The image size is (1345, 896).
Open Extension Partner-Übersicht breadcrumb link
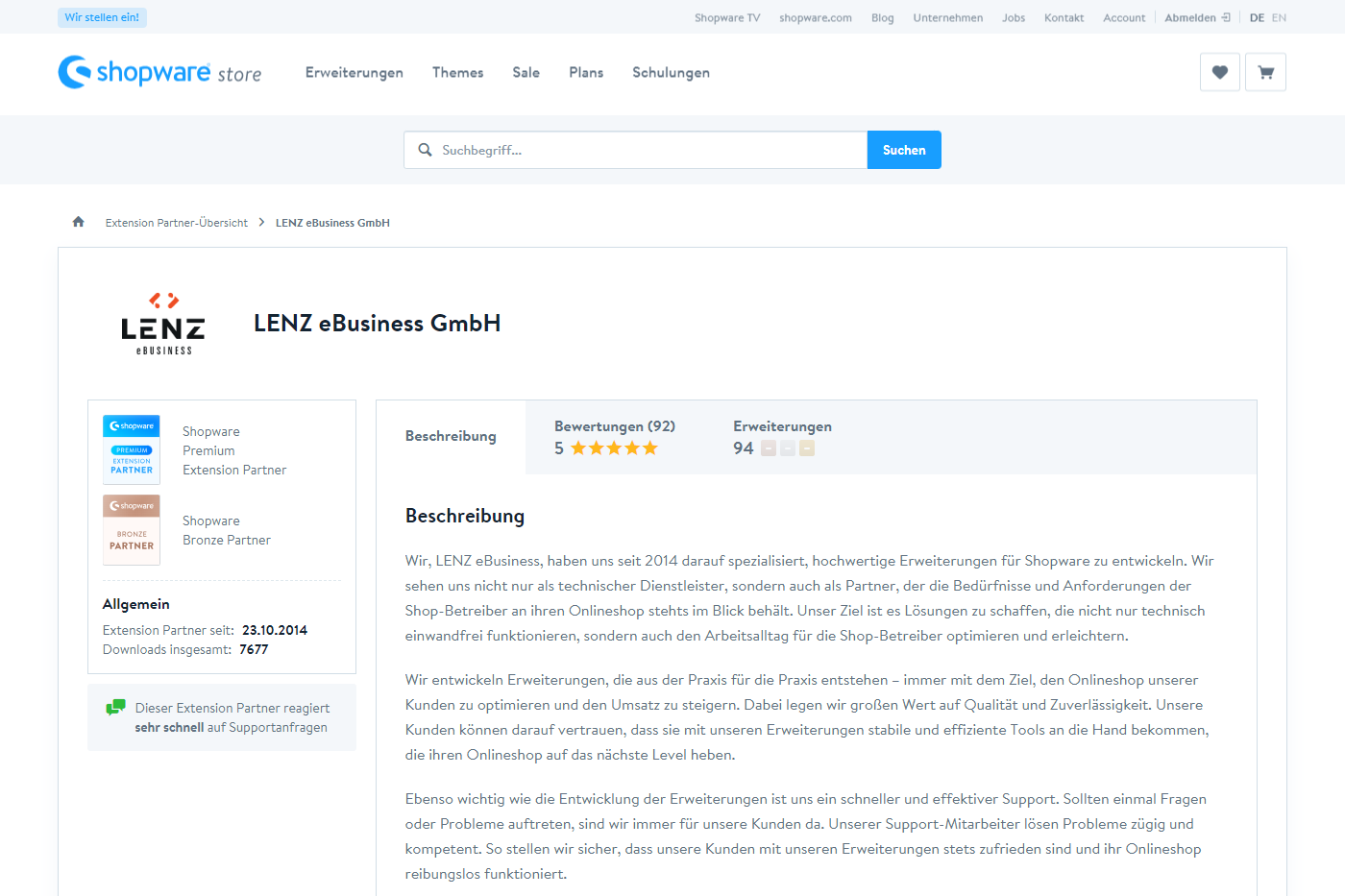[176, 223]
